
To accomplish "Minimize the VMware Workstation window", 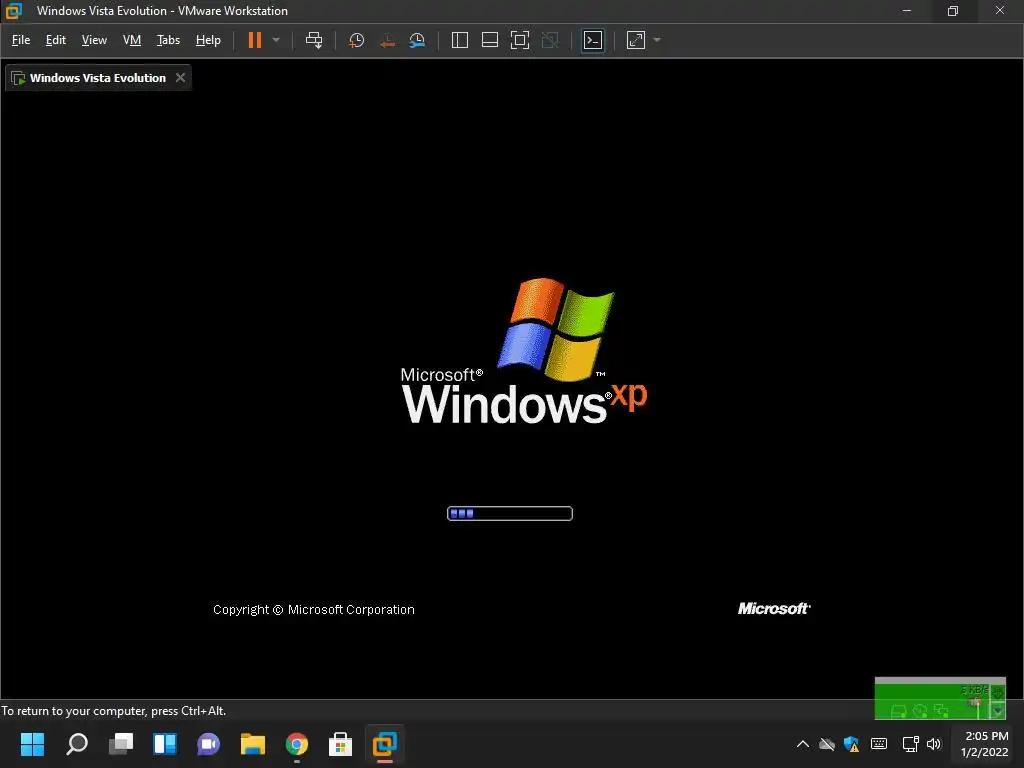I will pyautogui.click(x=906, y=10).
